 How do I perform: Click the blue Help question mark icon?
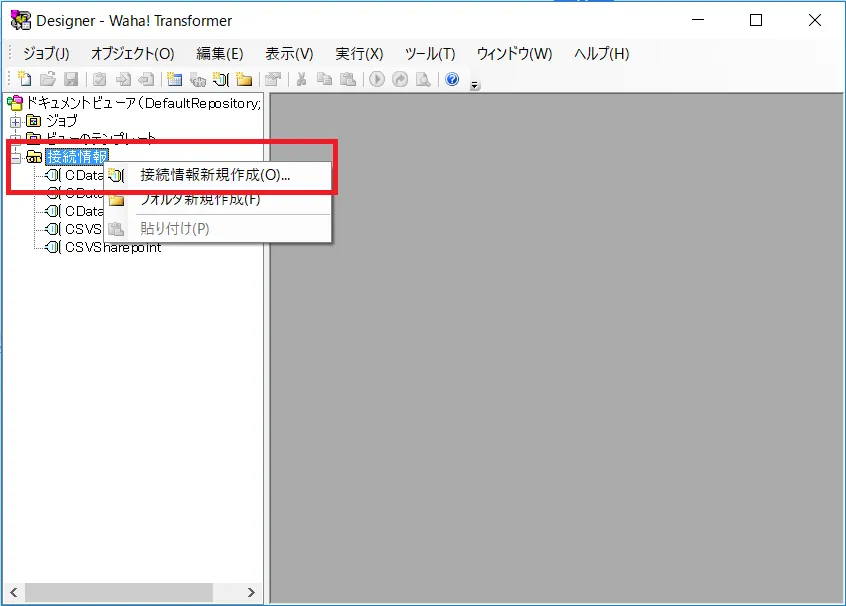(x=452, y=80)
